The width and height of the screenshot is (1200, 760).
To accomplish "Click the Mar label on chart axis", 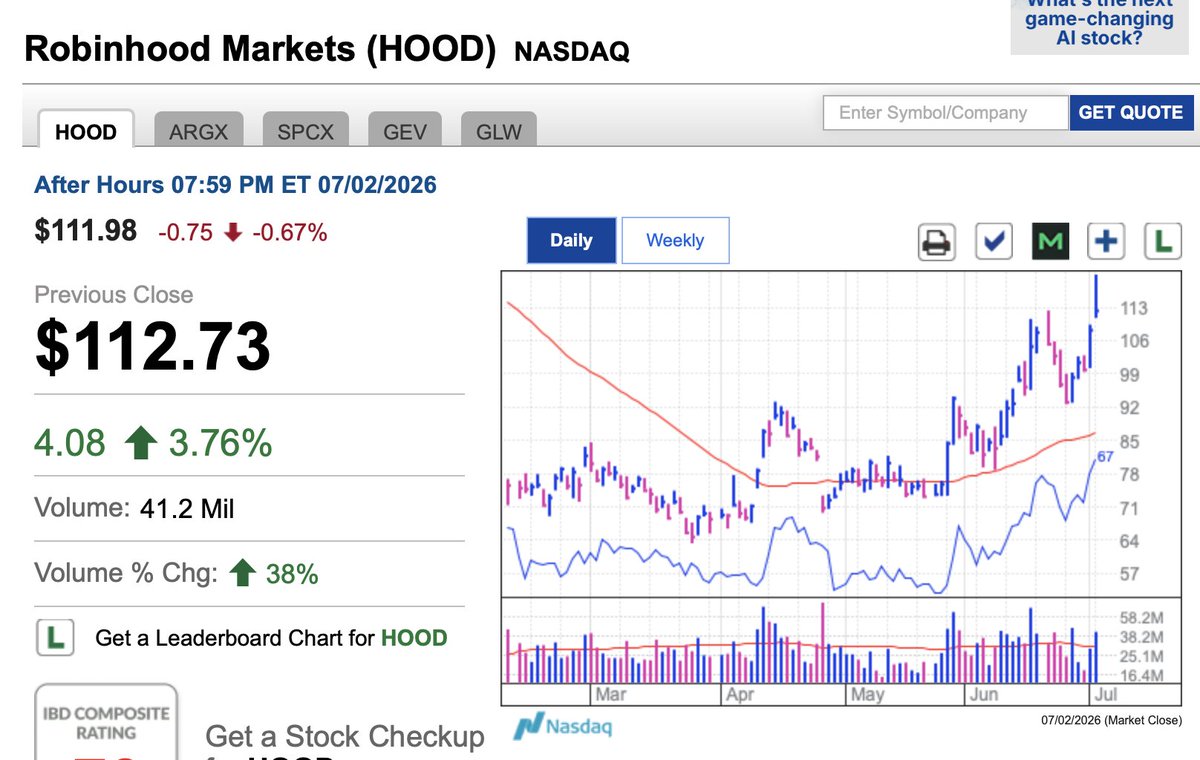I will (610, 694).
